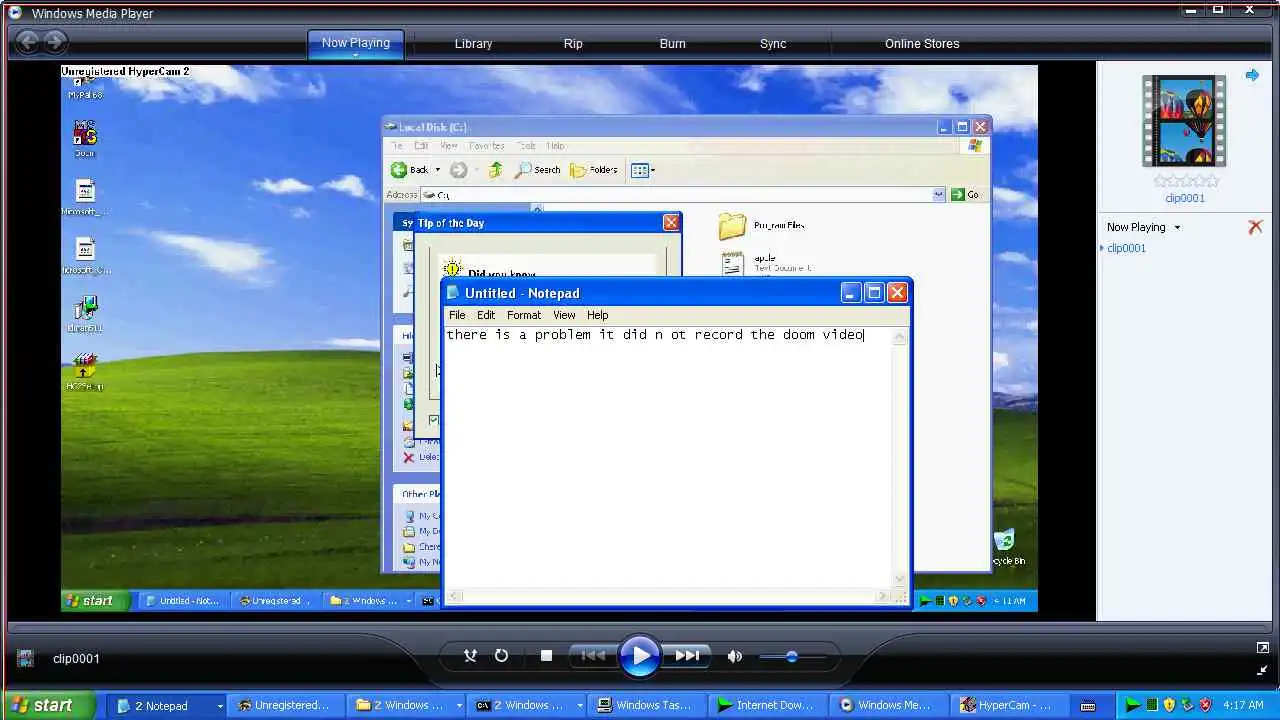This screenshot has height=720, width=1280.
Task: Click the clip0001 title under the thumbnail
Action: tap(1185, 198)
